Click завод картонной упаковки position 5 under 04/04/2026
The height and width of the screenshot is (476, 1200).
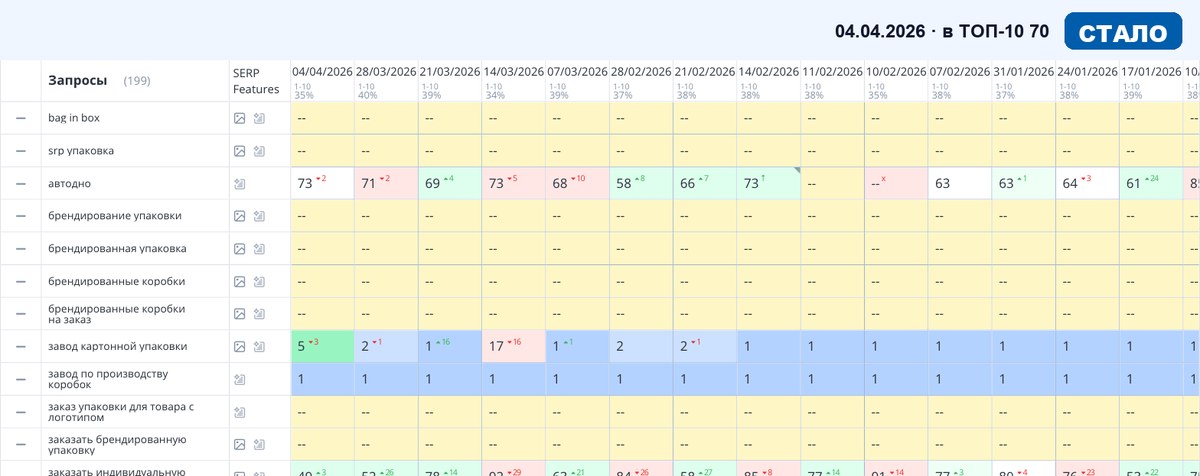[x=322, y=346]
